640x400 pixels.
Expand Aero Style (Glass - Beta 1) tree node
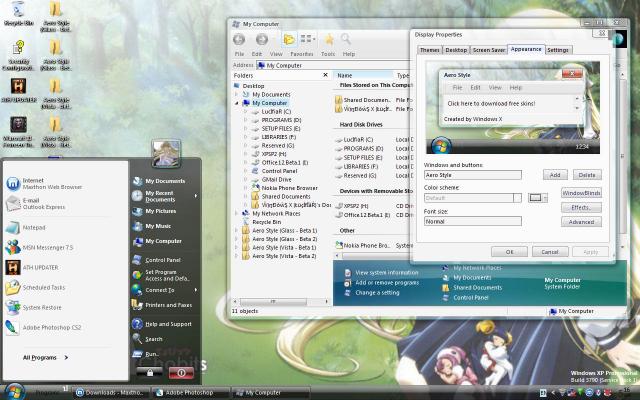[x=236, y=231]
